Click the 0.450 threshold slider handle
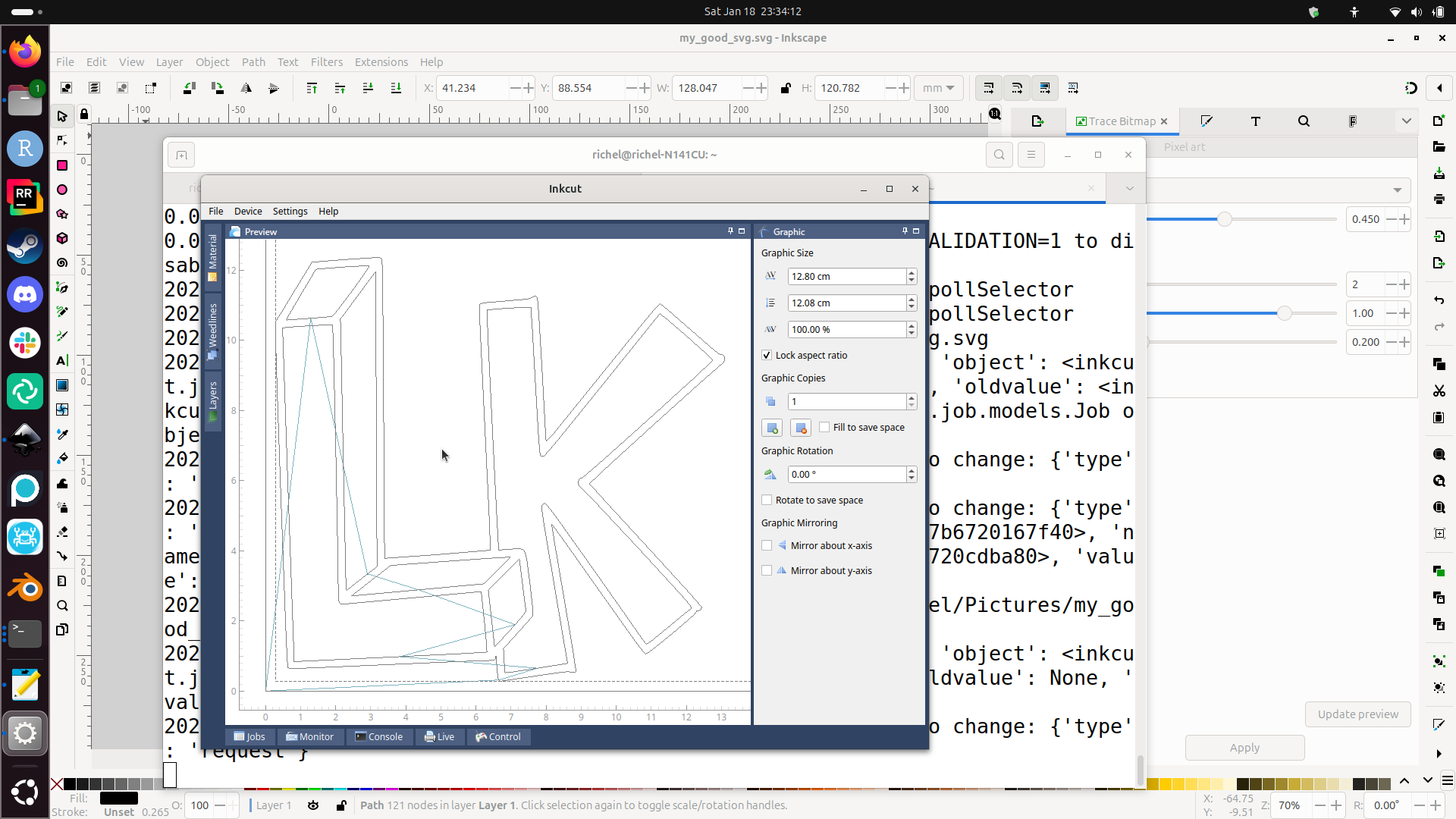The height and width of the screenshot is (819, 1456). (x=1224, y=219)
